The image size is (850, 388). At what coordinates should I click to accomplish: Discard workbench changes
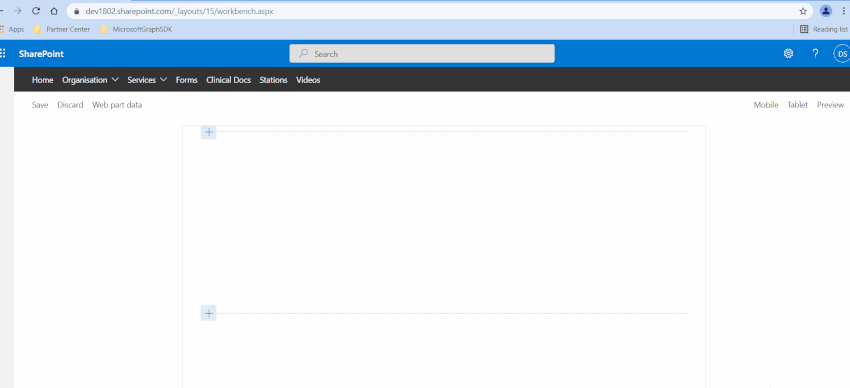(x=70, y=105)
